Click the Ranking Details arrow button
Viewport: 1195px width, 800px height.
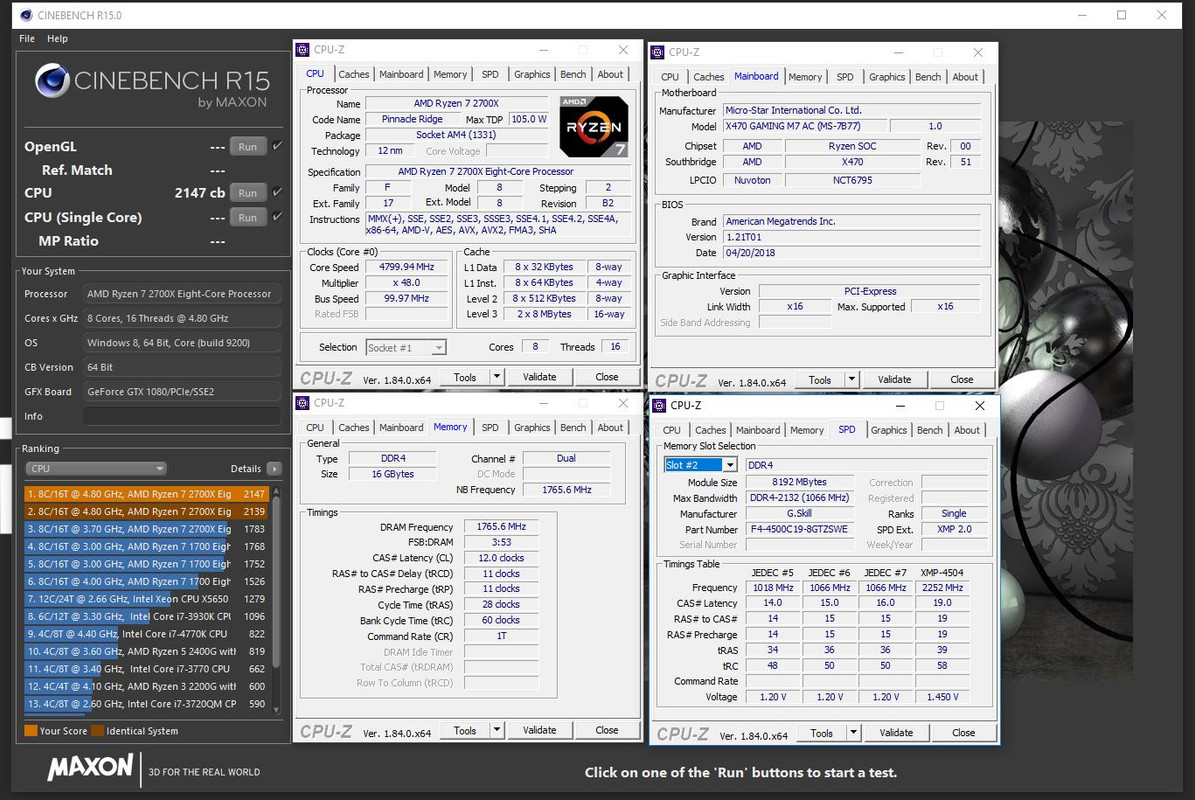(x=274, y=469)
